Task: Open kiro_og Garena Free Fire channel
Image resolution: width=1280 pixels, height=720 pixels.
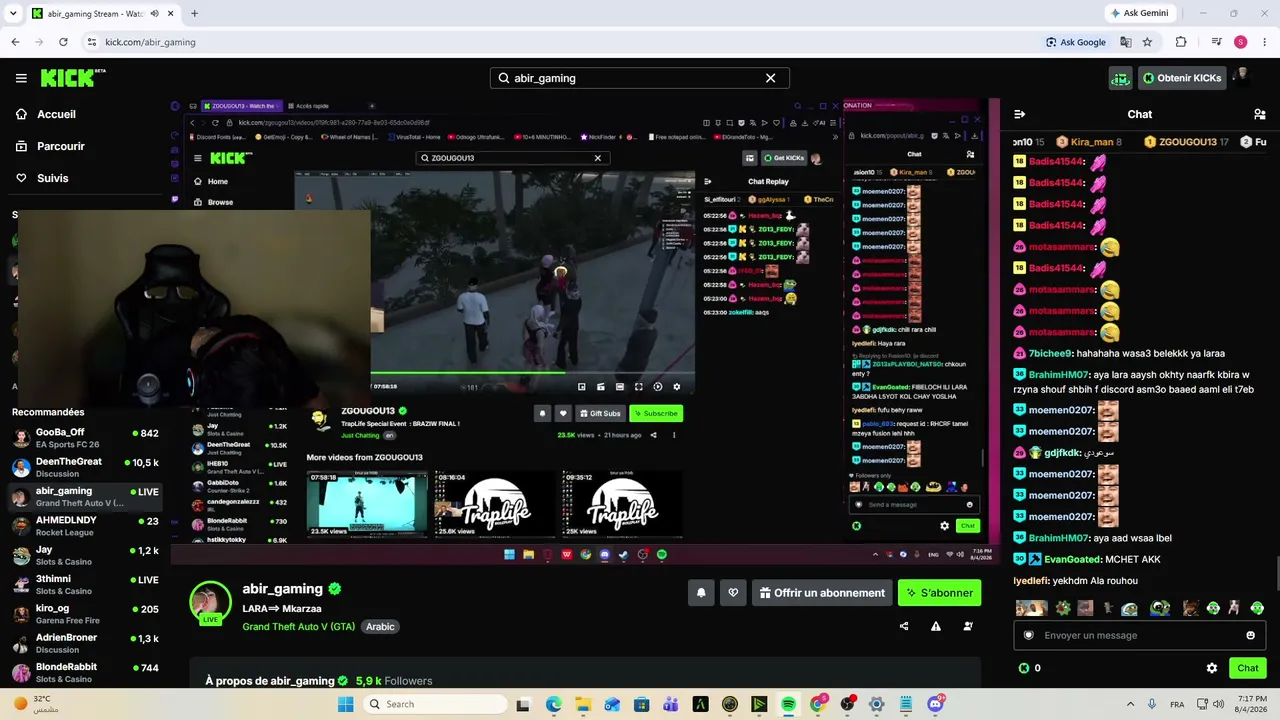Action: coord(86,614)
